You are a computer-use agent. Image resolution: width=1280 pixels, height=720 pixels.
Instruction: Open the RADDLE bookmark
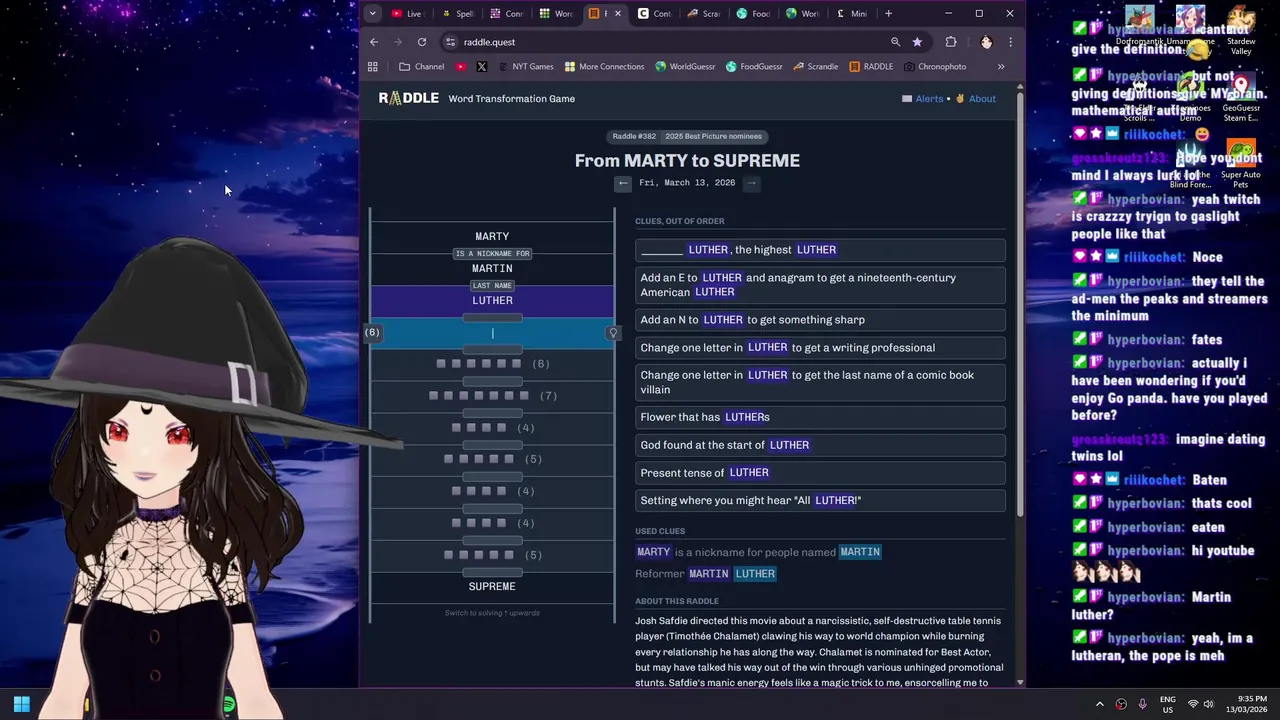(x=871, y=67)
